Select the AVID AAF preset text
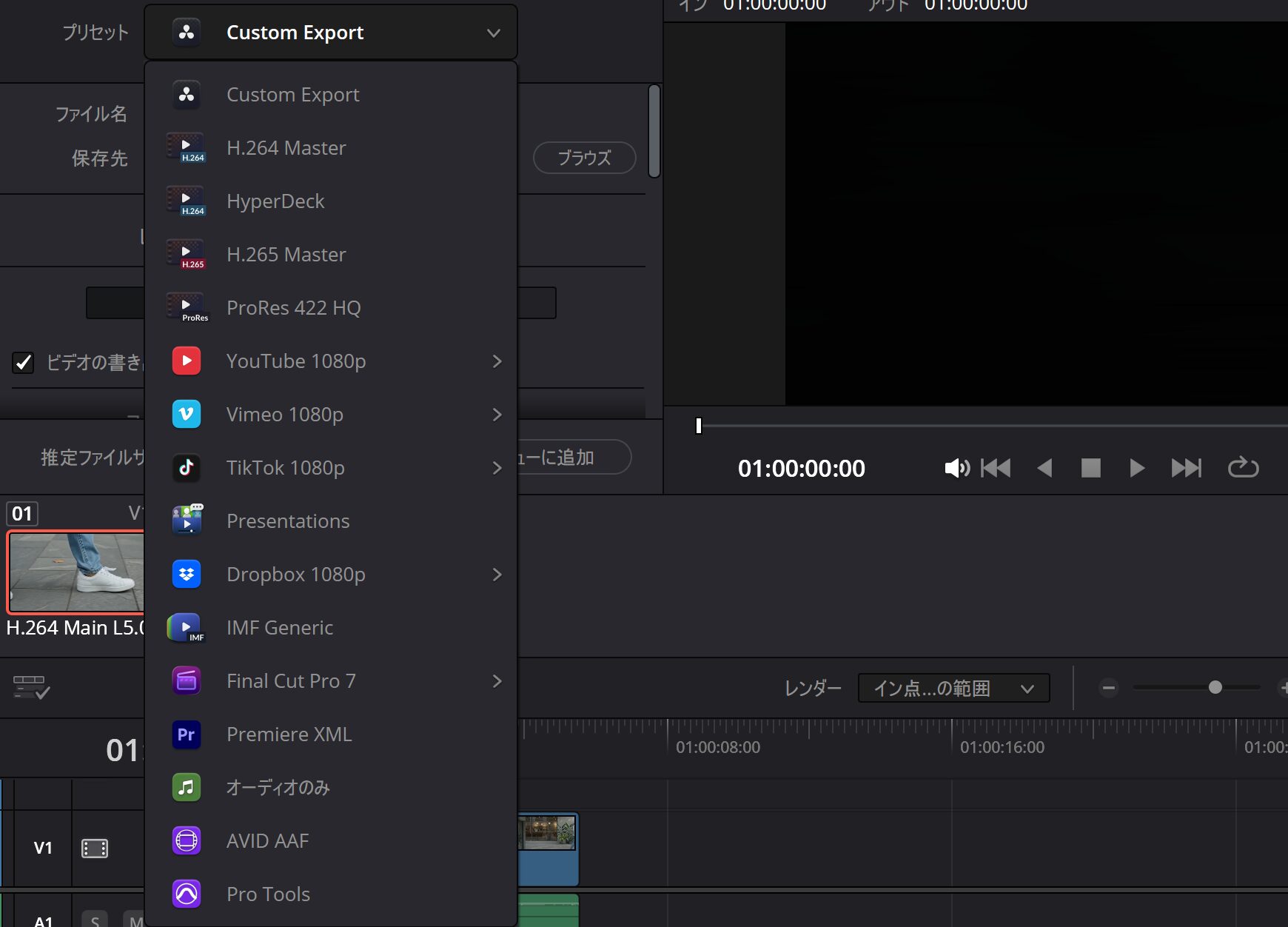 click(x=268, y=841)
